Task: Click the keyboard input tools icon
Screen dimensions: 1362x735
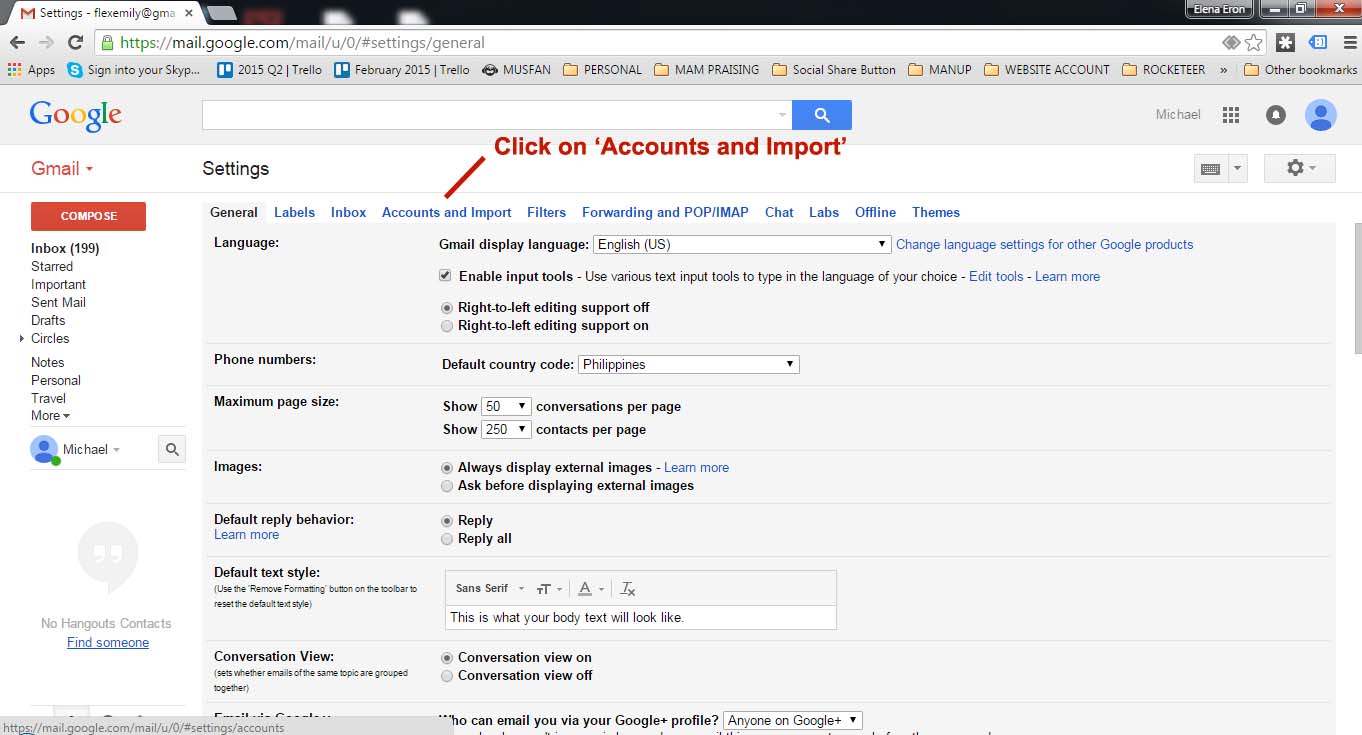Action: (1210, 169)
